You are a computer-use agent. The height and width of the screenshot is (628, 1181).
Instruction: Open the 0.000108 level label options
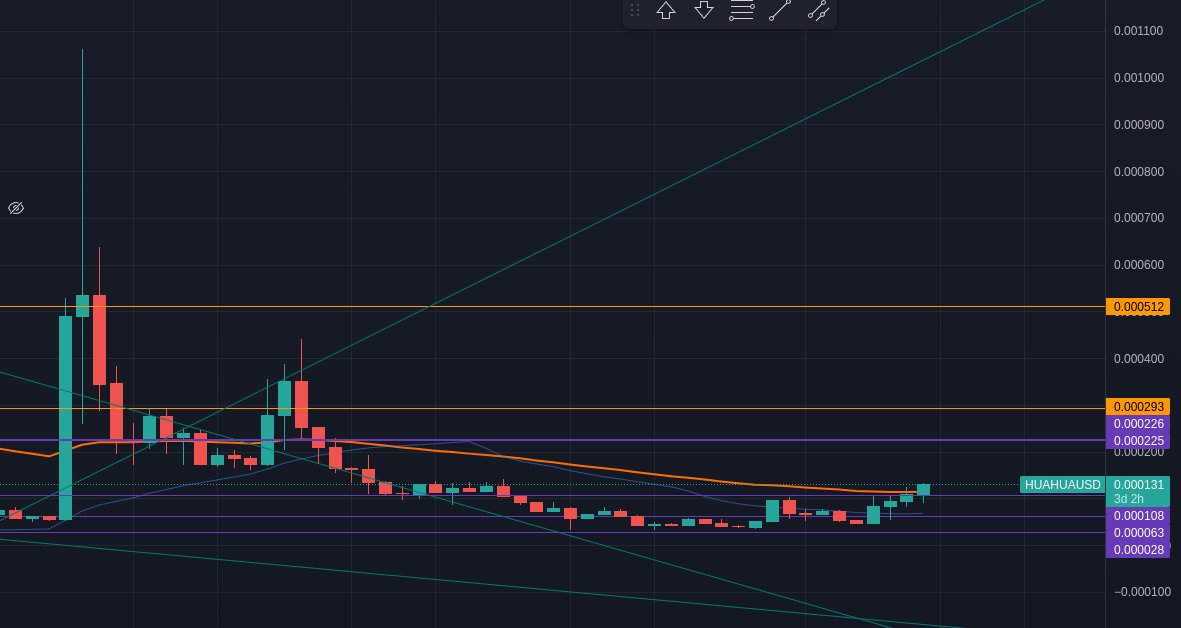(x=1138, y=516)
